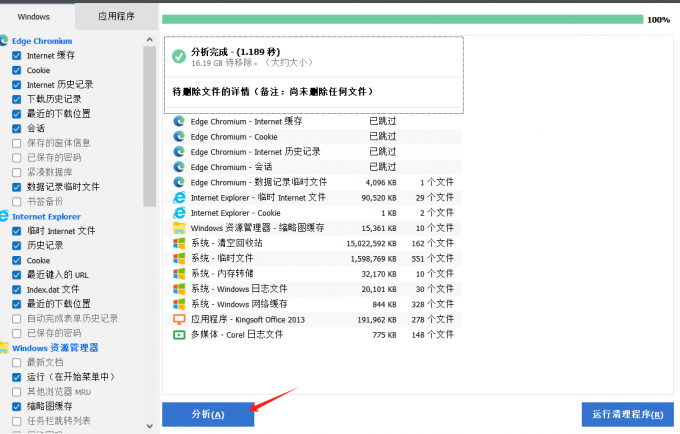Click Edge icon in Edge Chromium - 会话 row
Viewport: 680px width, 434px height.
[179, 167]
